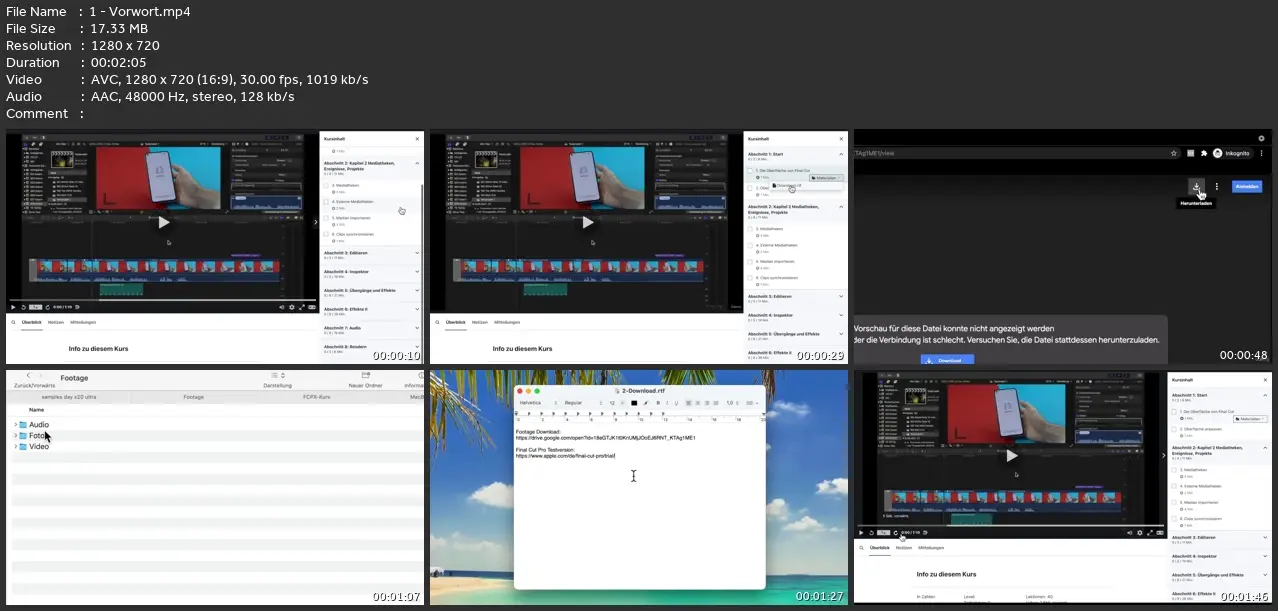This screenshot has height=611, width=1278.
Task: Check '3. Mediatheken' in the 00:00:10 thumbnail
Action: click(326, 186)
